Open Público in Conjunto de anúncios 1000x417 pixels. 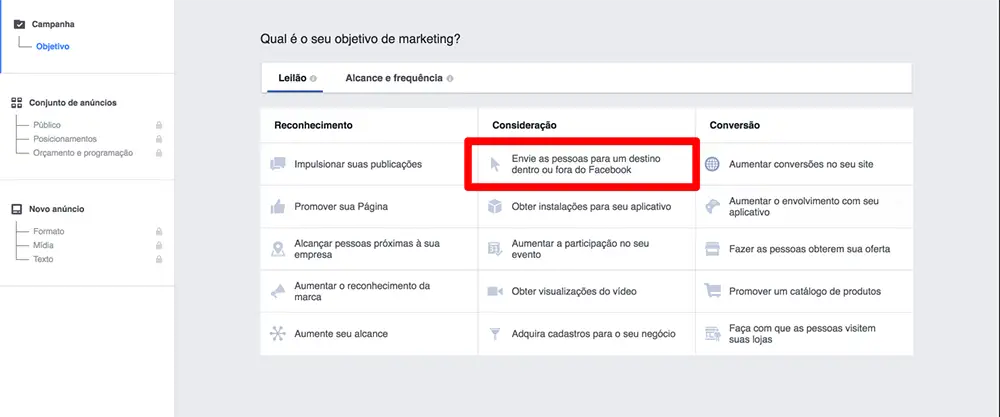click(47, 125)
